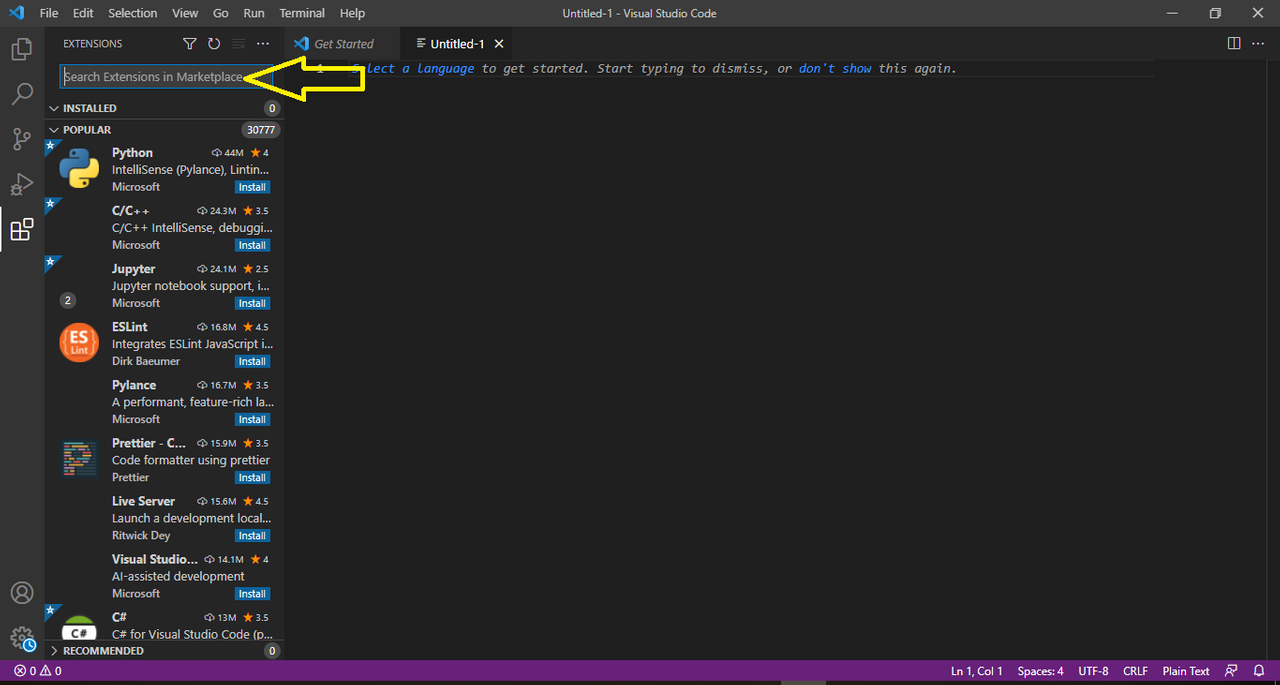Click the C/C++ extension name
This screenshot has height=685, width=1280.
pyautogui.click(x=131, y=211)
